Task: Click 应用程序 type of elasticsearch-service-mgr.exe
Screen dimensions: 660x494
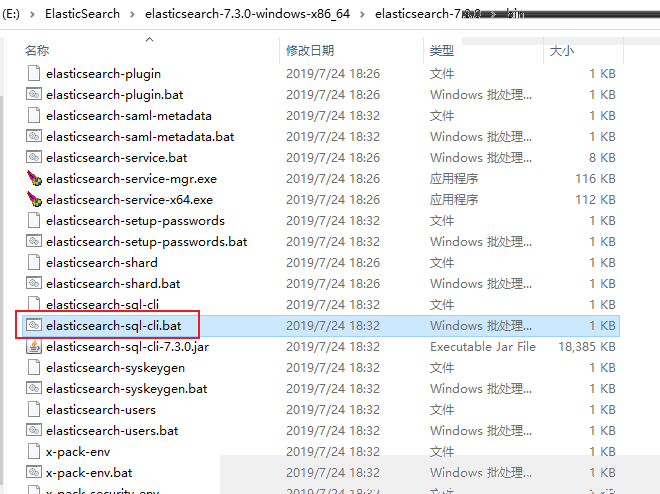Action: (454, 179)
